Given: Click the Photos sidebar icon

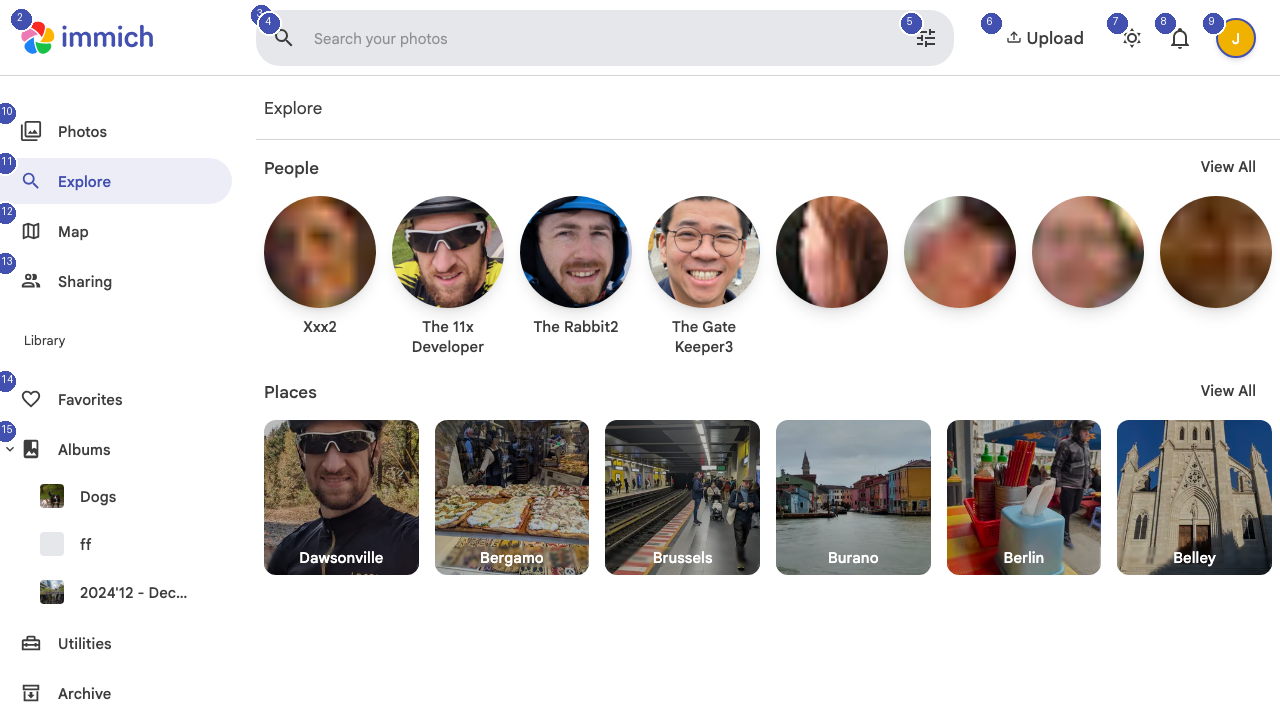Looking at the screenshot, I should tap(31, 131).
